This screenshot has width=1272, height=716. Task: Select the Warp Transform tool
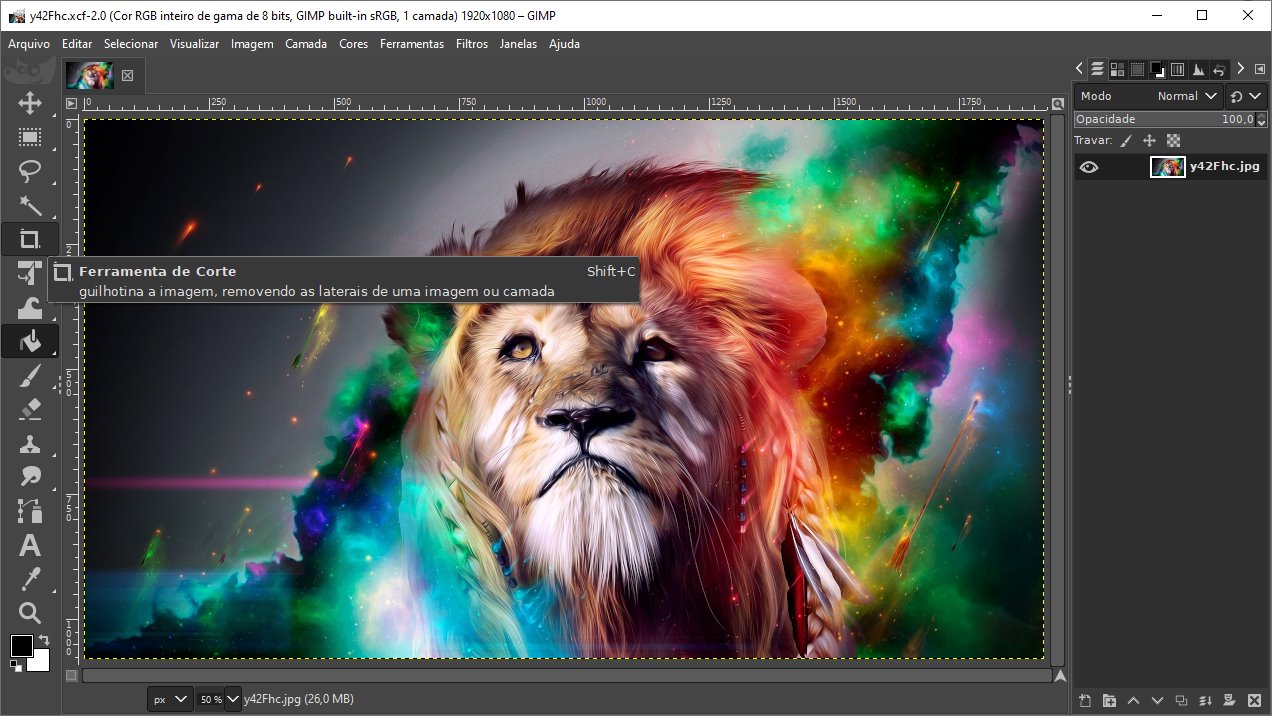(x=30, y=307)
